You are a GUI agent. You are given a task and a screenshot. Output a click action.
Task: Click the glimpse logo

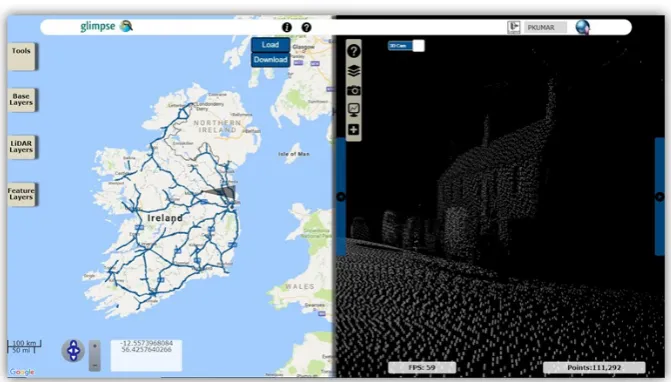click(x=107, y=27)
